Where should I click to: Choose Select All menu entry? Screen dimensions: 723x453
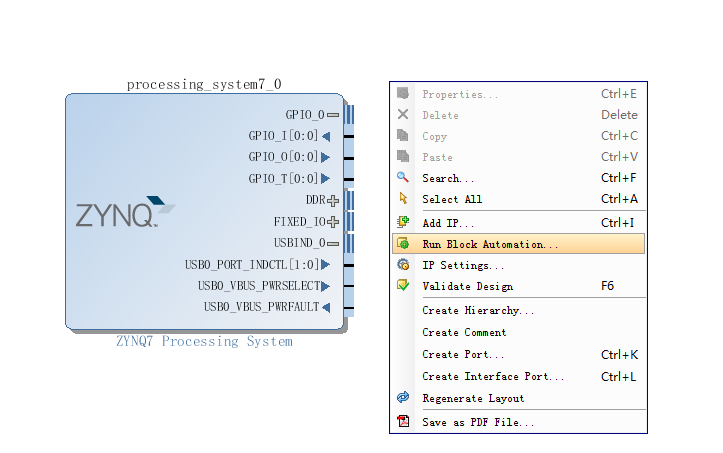tap(518, 199)
